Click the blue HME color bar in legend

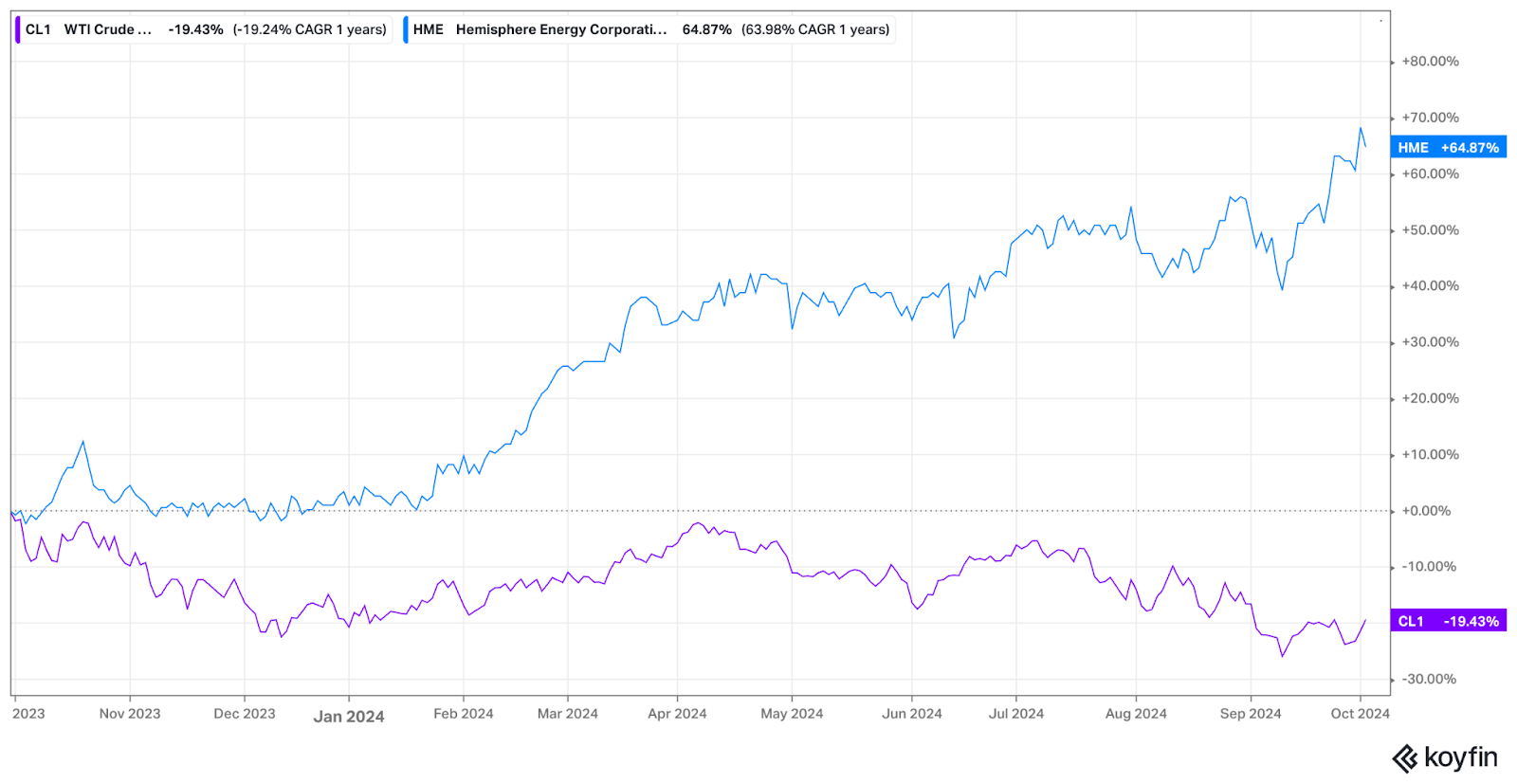pos(406,29)
